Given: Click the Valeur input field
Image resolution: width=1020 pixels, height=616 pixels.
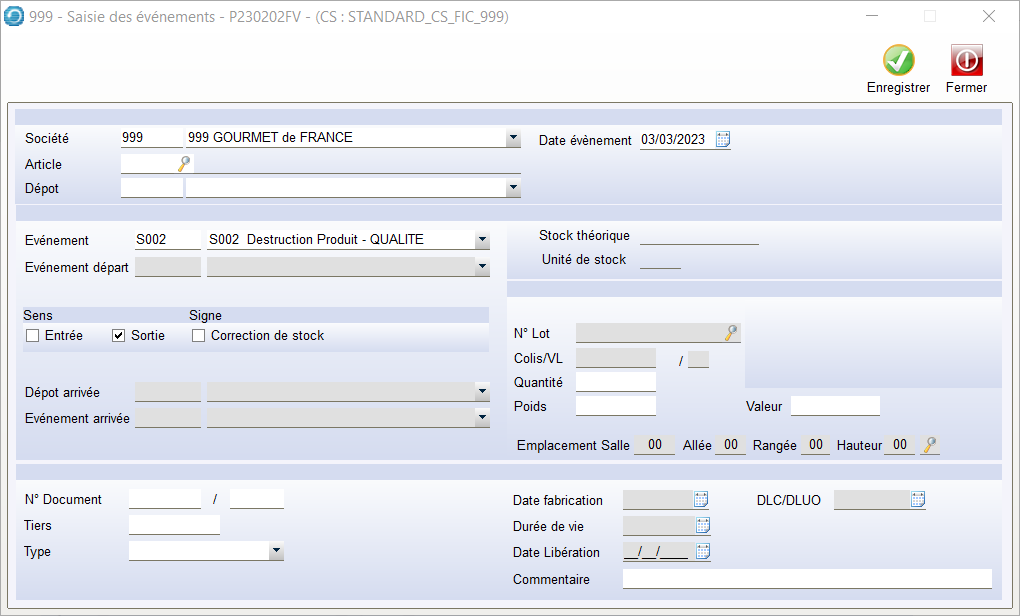Looking at the screenshot, I should click(x=835, y=406).
